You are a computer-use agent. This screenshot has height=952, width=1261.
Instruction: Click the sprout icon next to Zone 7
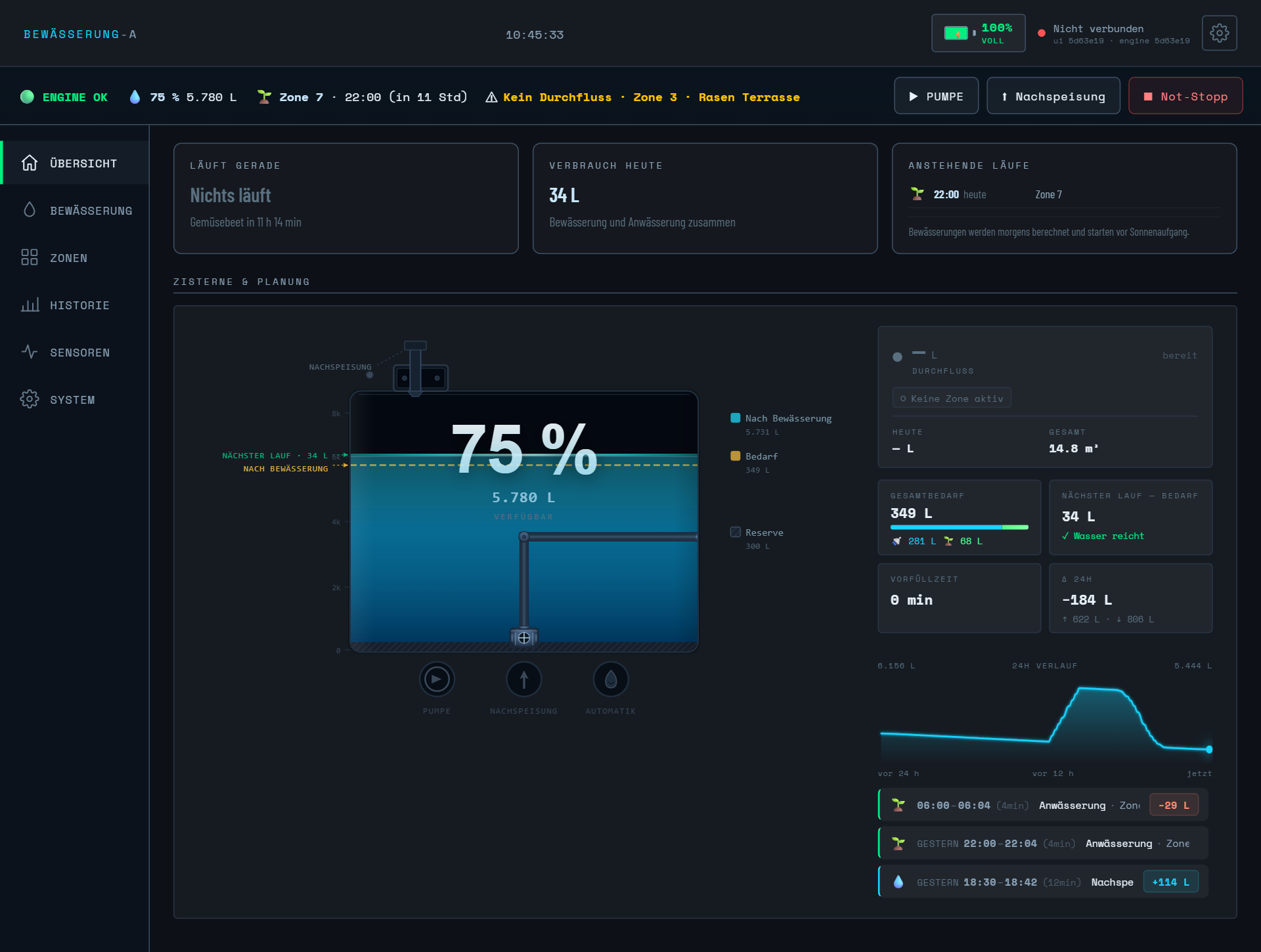[264, 97]
